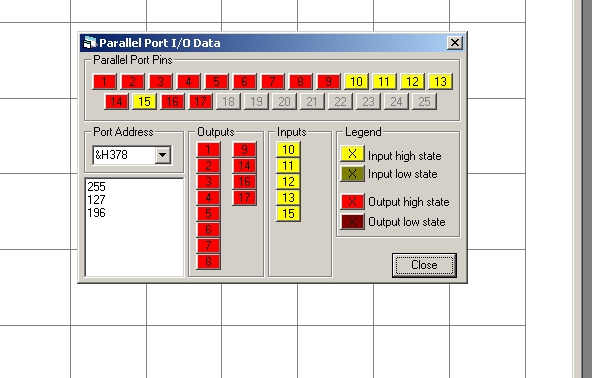
Task: Select value 127 in the data list
Action: click(96, 199)
